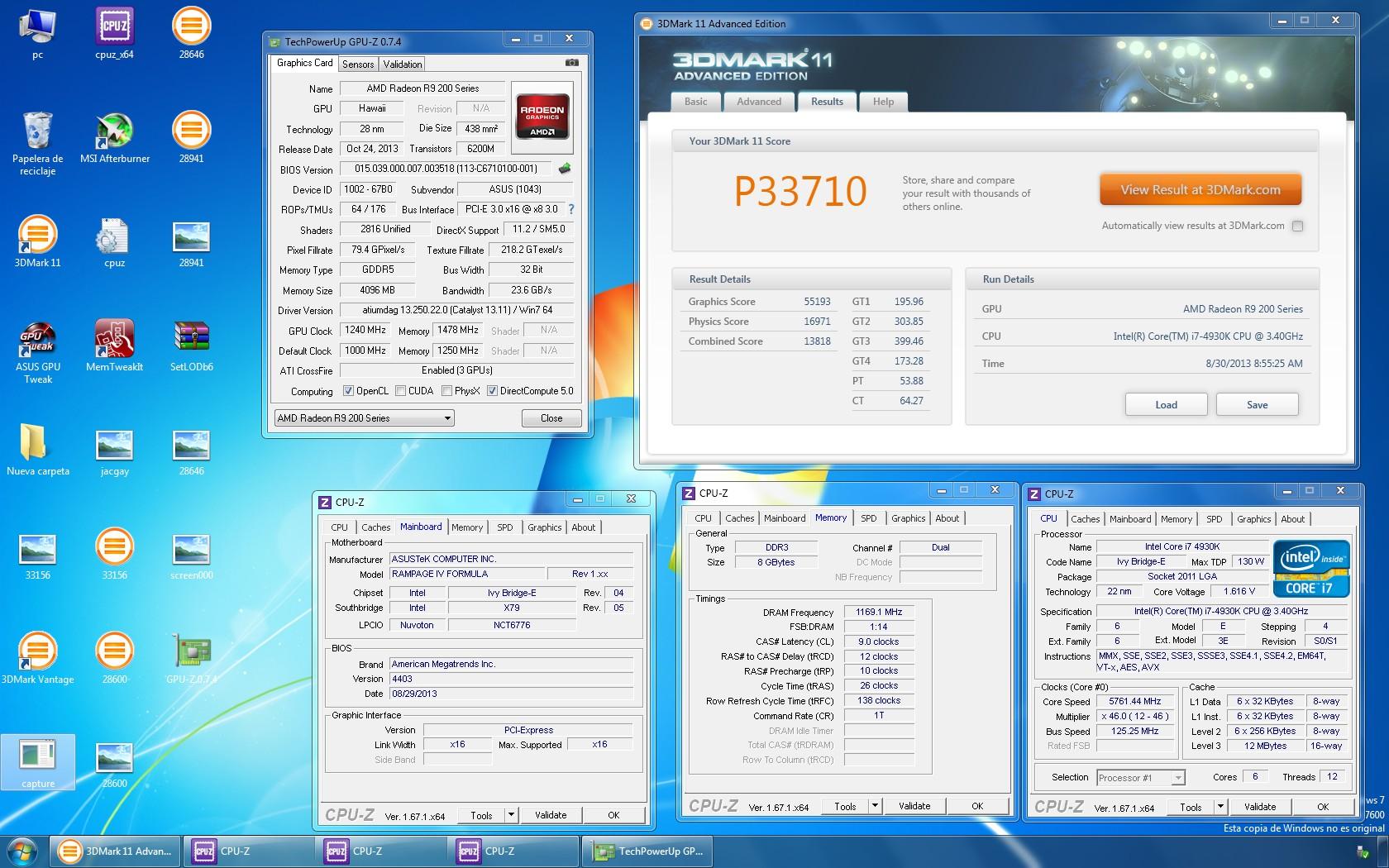Click Close button in GPU-Z
This screenshot has width=1389, height=868.
[551, 418]
